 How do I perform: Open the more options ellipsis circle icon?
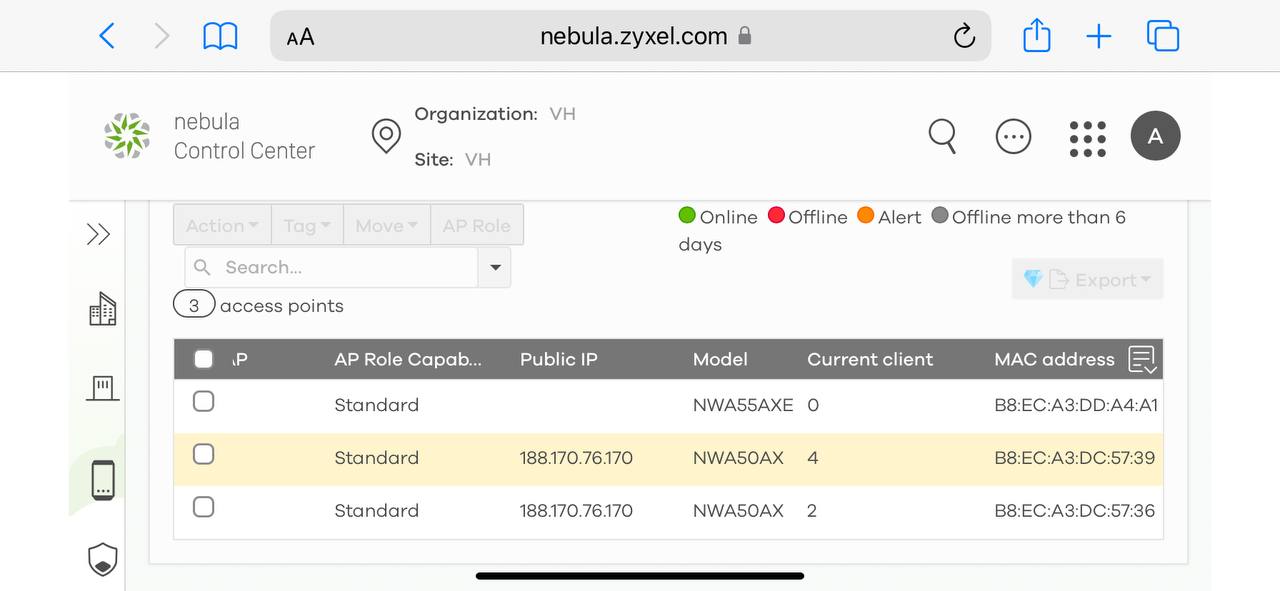(x=1013, y=137)
